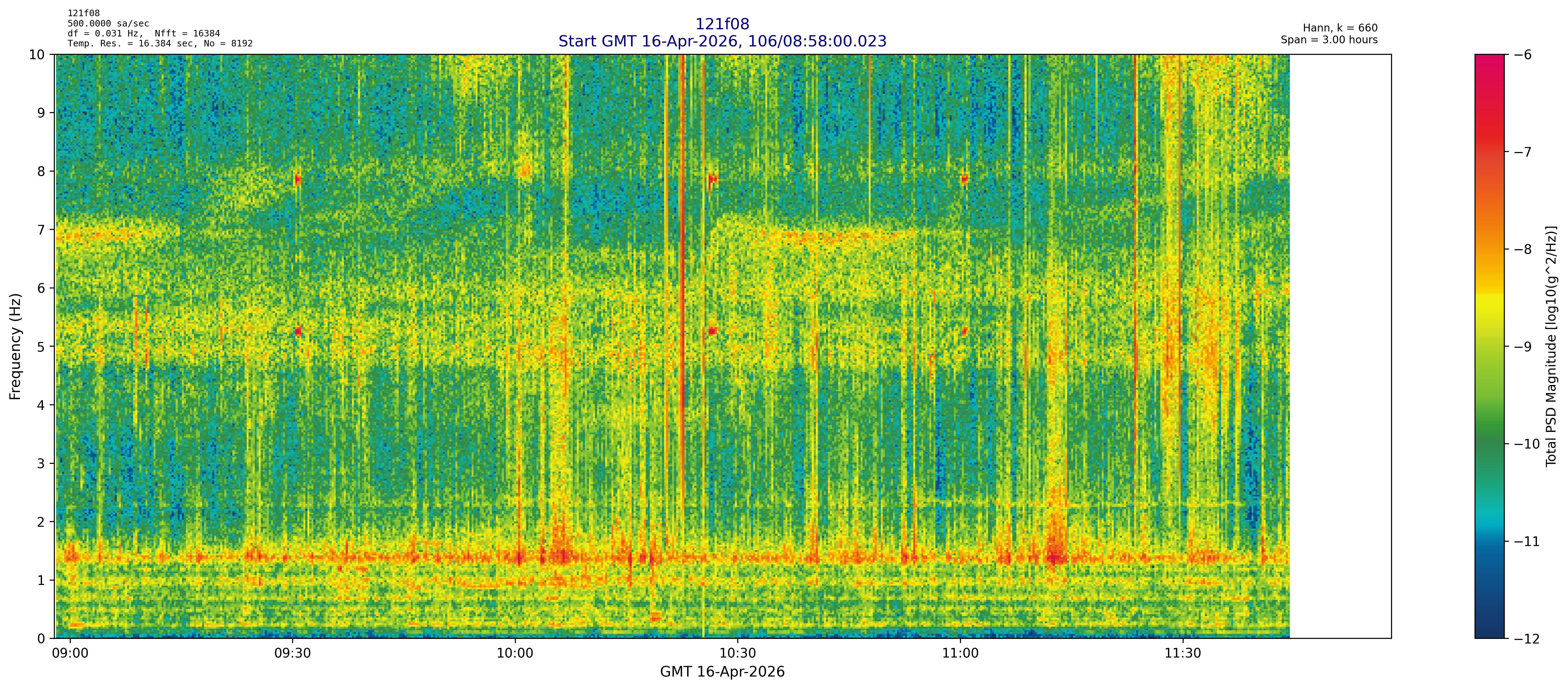The width and height of the screenshot is (1568, 689).
Task: Click the Start GMT 16-Apr-2026 subtitle
Action: (x=722, y=41)
